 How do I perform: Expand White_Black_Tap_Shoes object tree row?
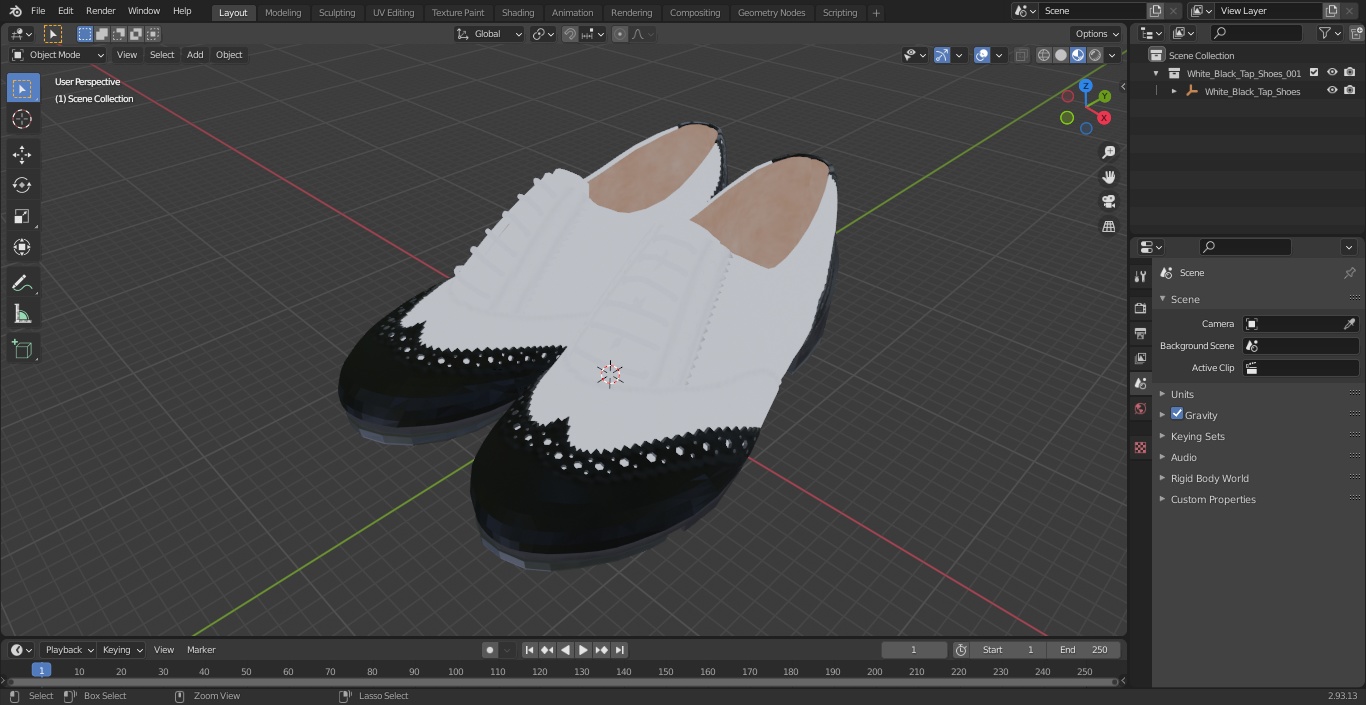[x=1174, y=91]
